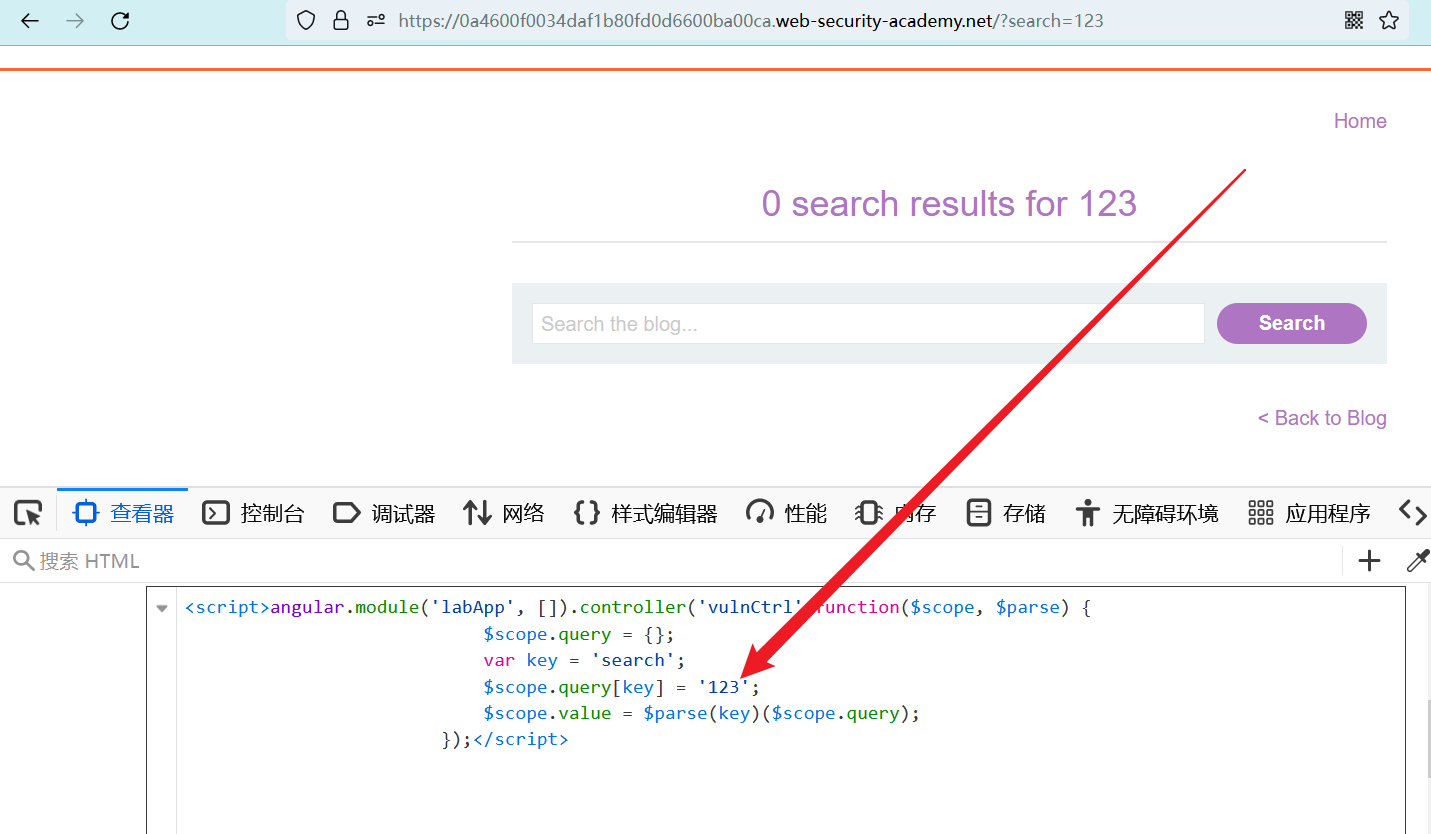Screen dimensions: 1431x834
Task: Open the 调试器 debugger tab
Action: click(384, 513)
